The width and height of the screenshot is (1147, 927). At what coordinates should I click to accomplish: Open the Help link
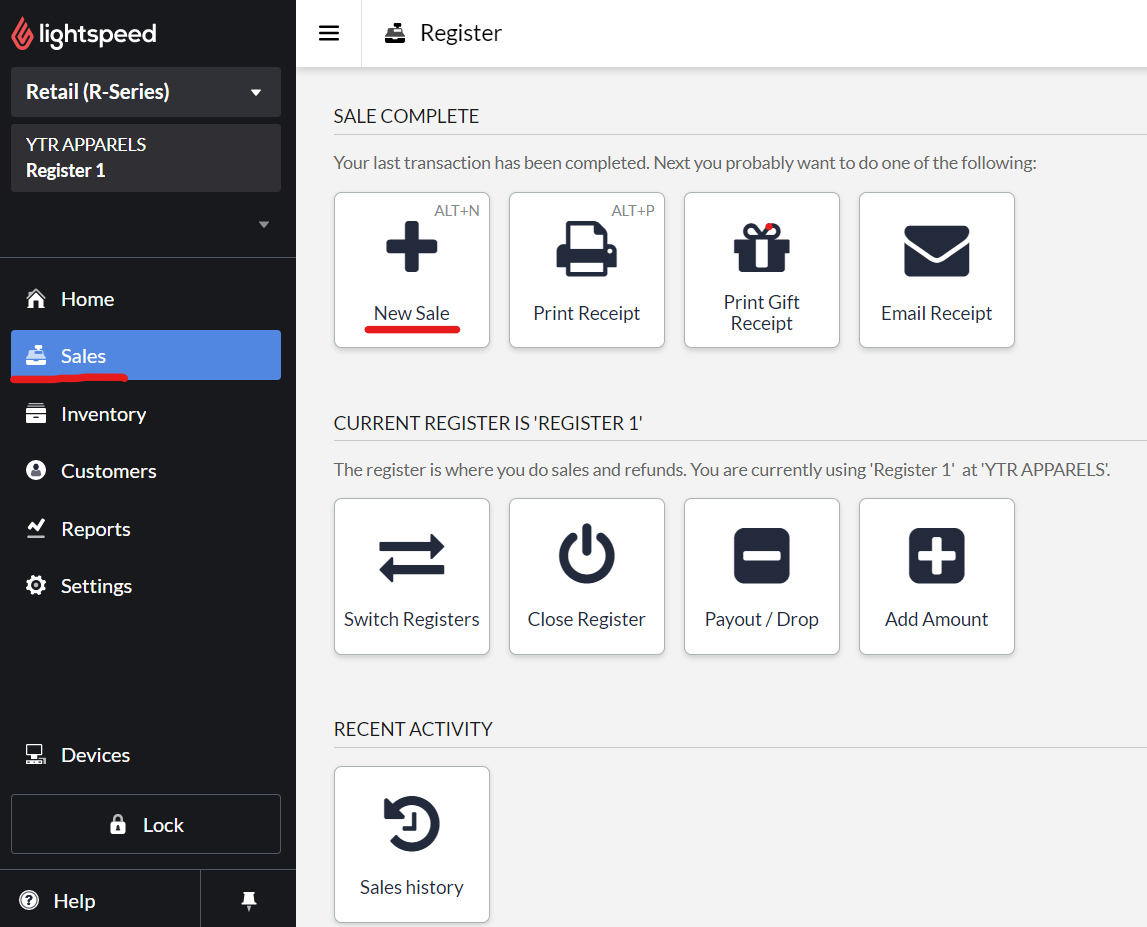click(73, 901)
